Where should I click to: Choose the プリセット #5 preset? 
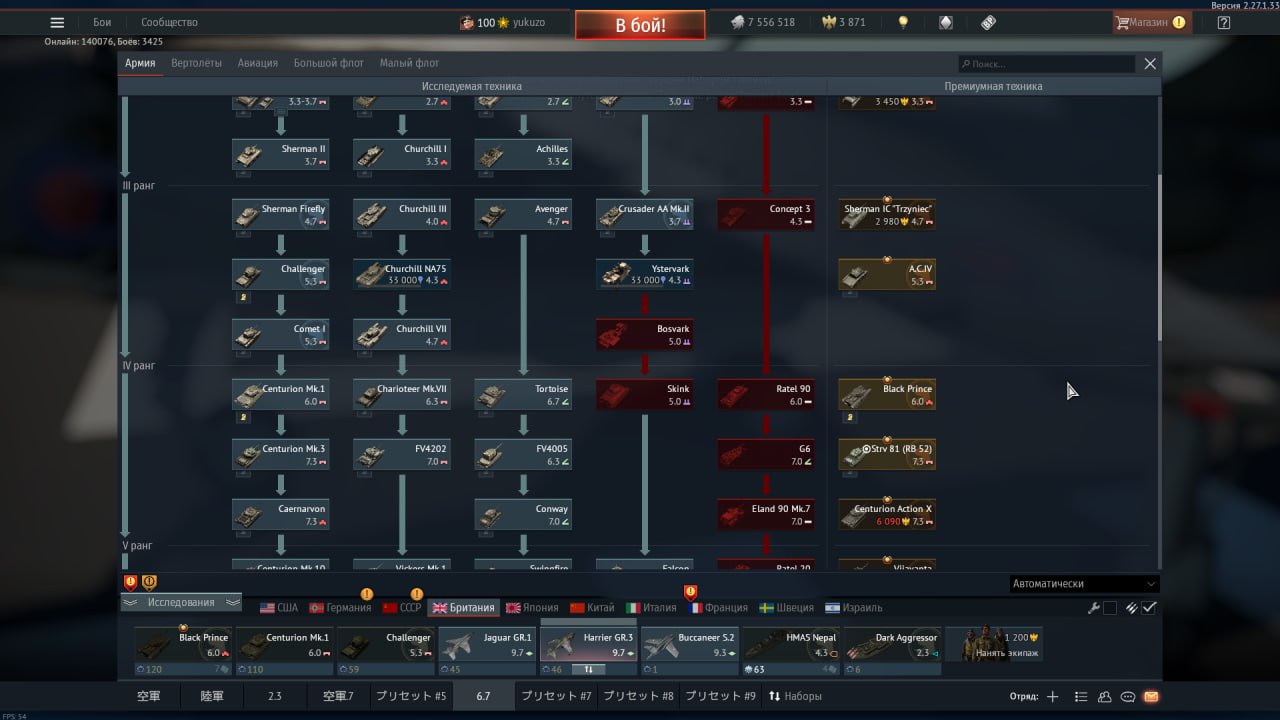click(x=410, y=696)
